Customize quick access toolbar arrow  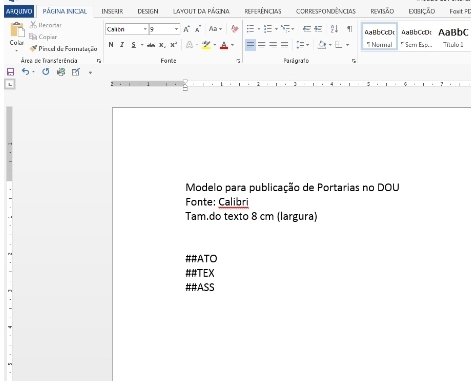pos(90,72)
